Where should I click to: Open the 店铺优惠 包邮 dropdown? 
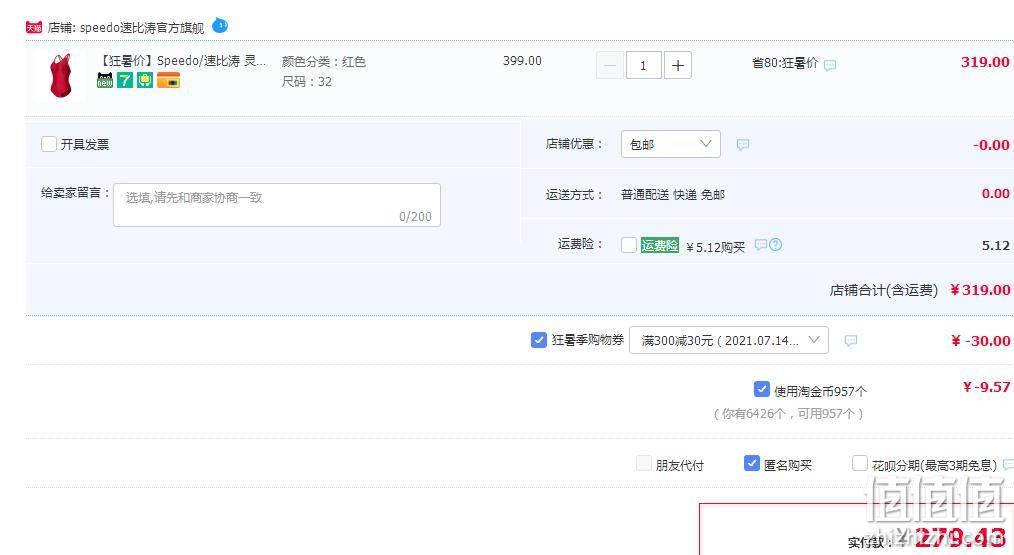coord(671,144)
